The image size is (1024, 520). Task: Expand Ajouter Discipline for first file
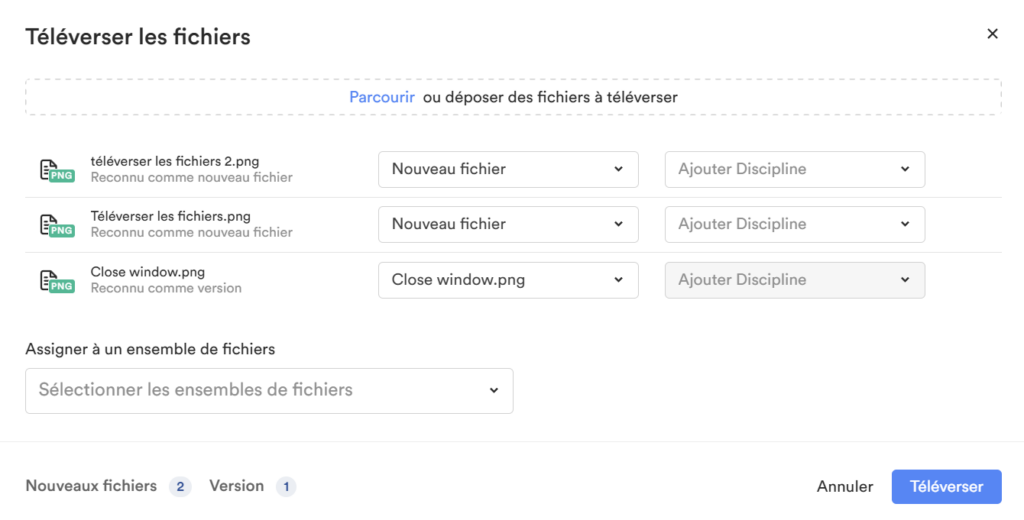click(795, 169)
